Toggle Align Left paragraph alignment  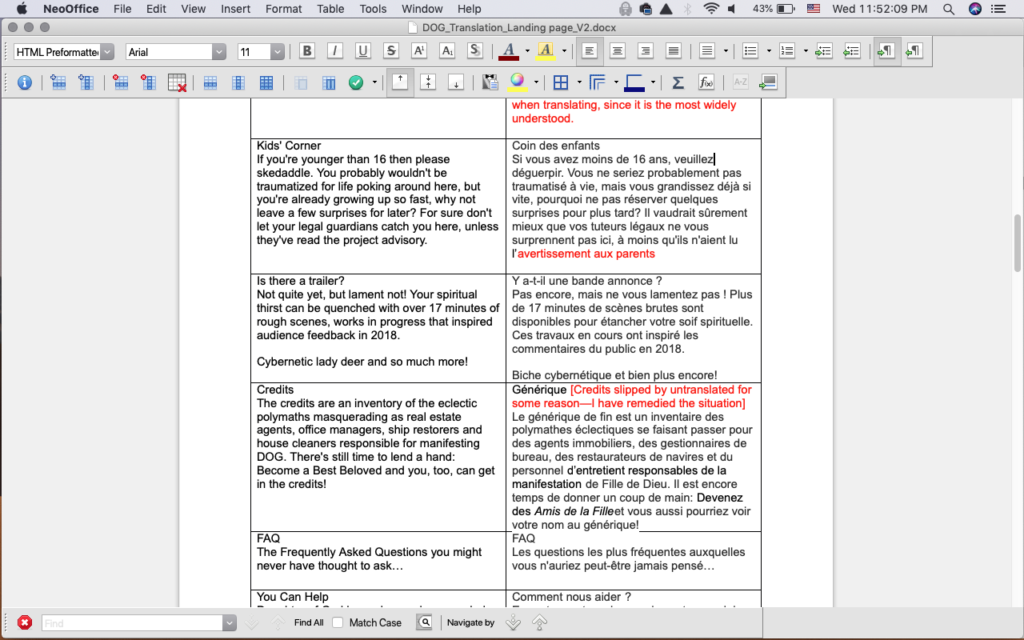pos(590,51)
